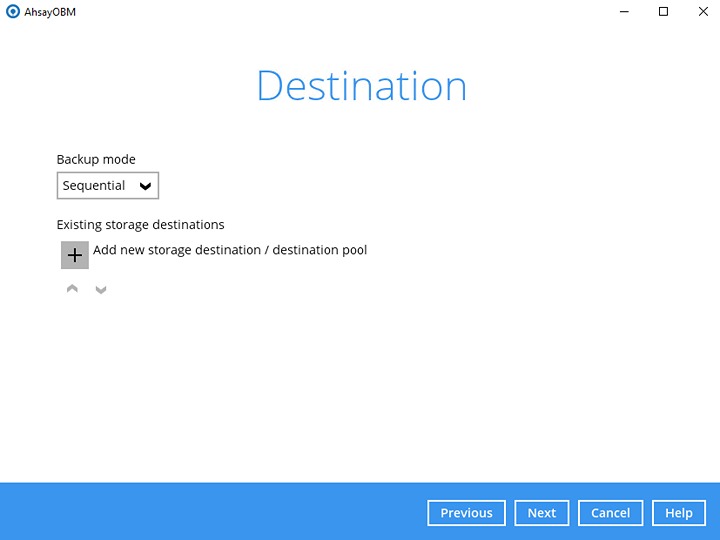720x540 pixels.
Task: Click the plus icon to add destination
Action: tap(75, 255)
